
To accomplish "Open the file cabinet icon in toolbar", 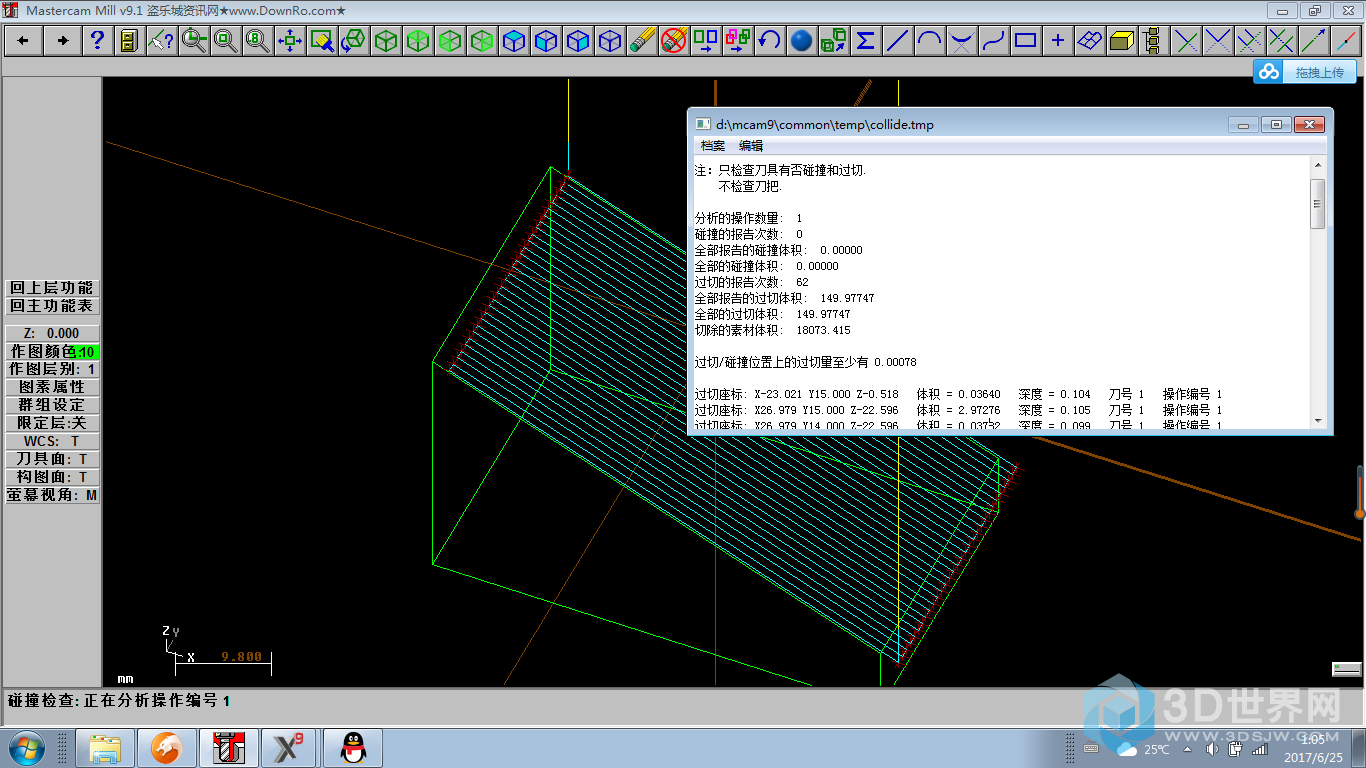I will point(129,41).
